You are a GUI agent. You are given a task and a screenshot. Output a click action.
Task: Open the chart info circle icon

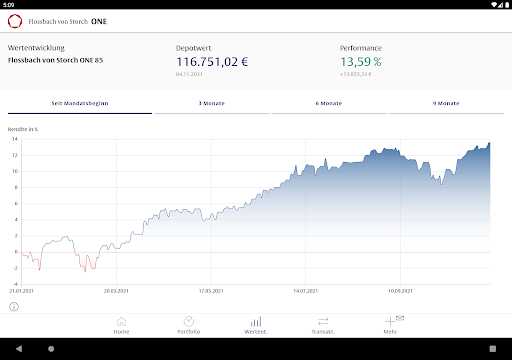(x=14, y=307)
